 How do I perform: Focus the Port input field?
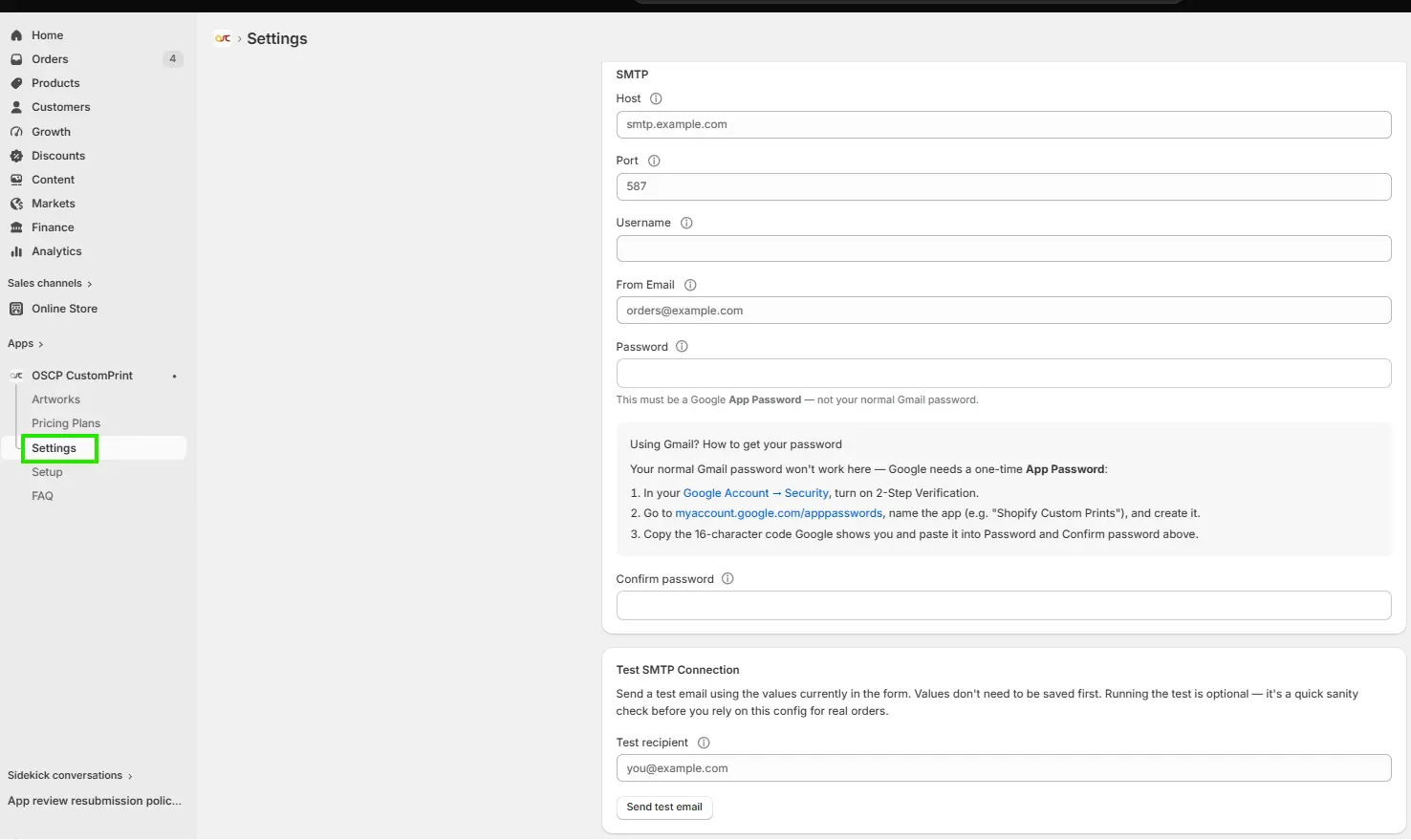click(1004, 186)
